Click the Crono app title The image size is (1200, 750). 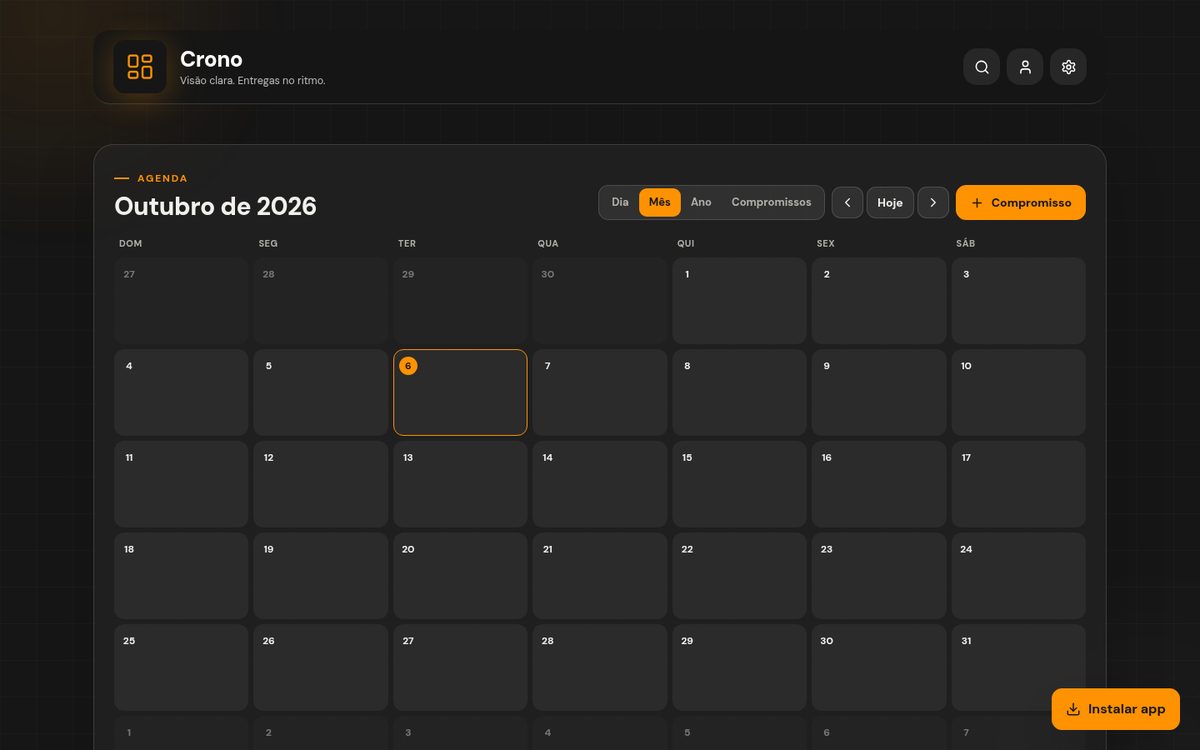click(211, 59)
